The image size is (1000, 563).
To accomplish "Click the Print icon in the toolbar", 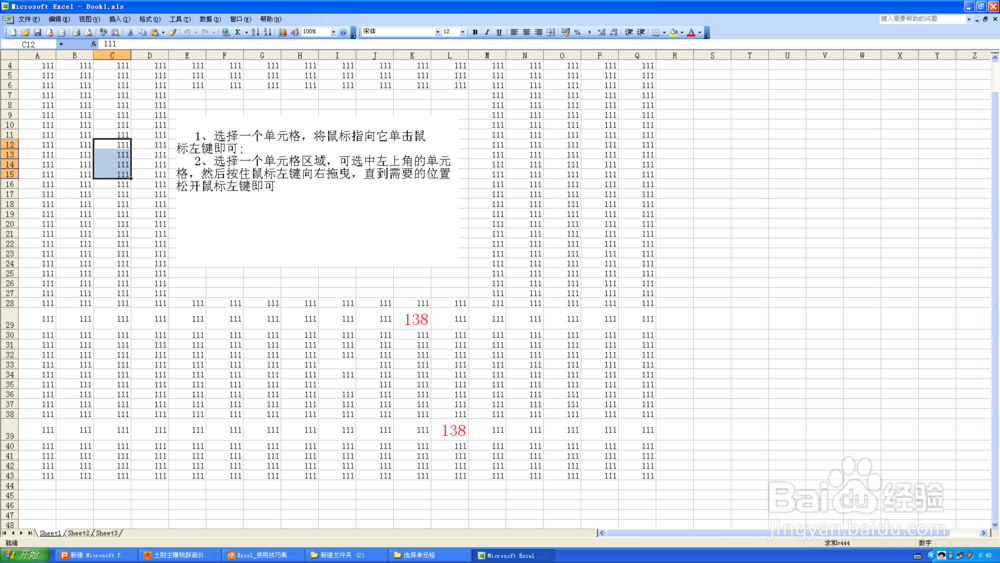I will tap(76, 32).
